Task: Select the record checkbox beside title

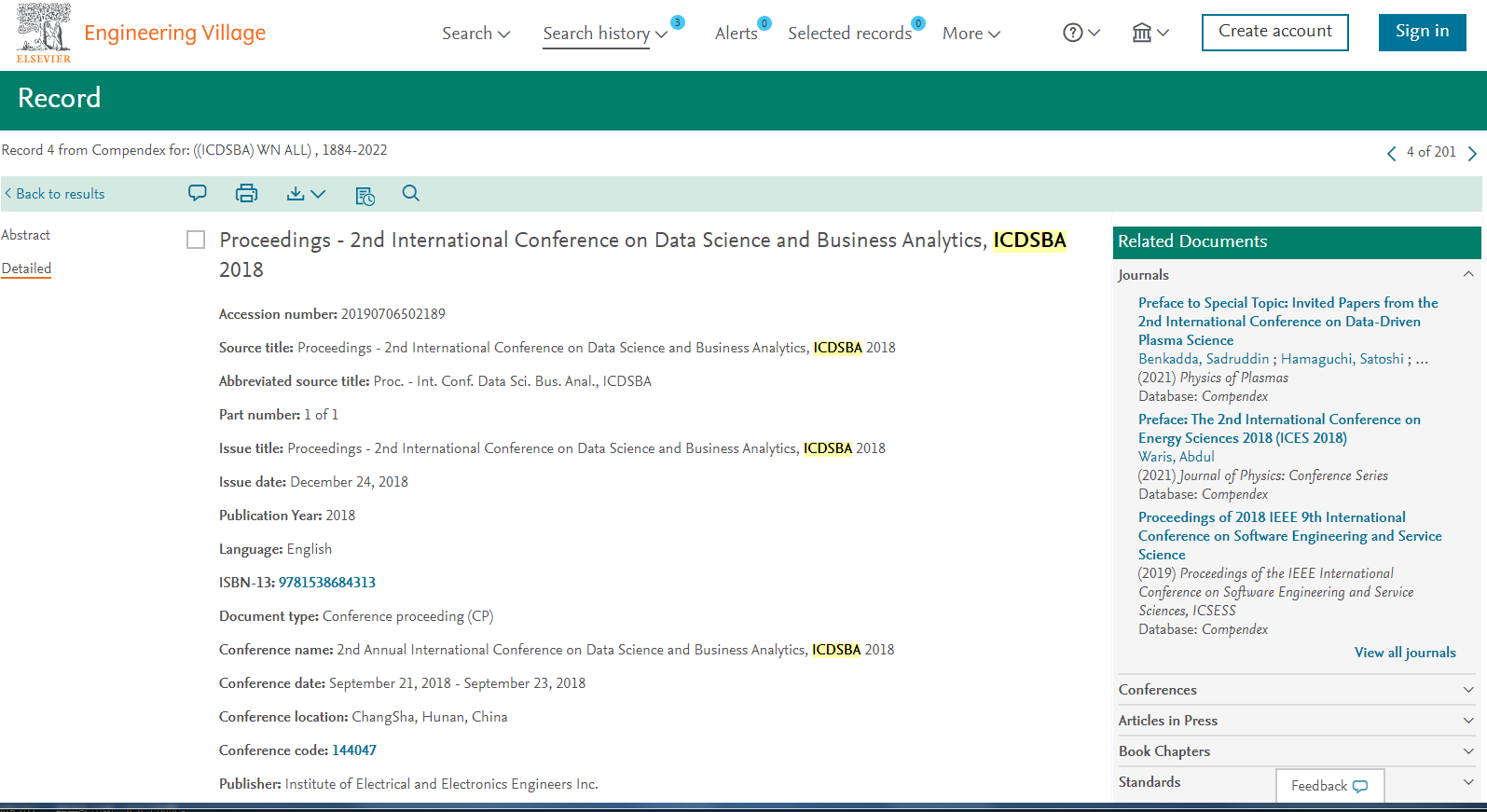Action: tap(196, 240)
